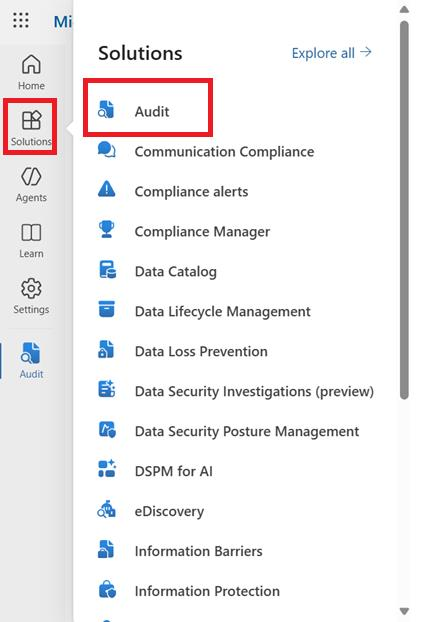This screenshot has height=622, width=422.
Task: Click the eDiscovery icon
Action: (x=106, y=509)
